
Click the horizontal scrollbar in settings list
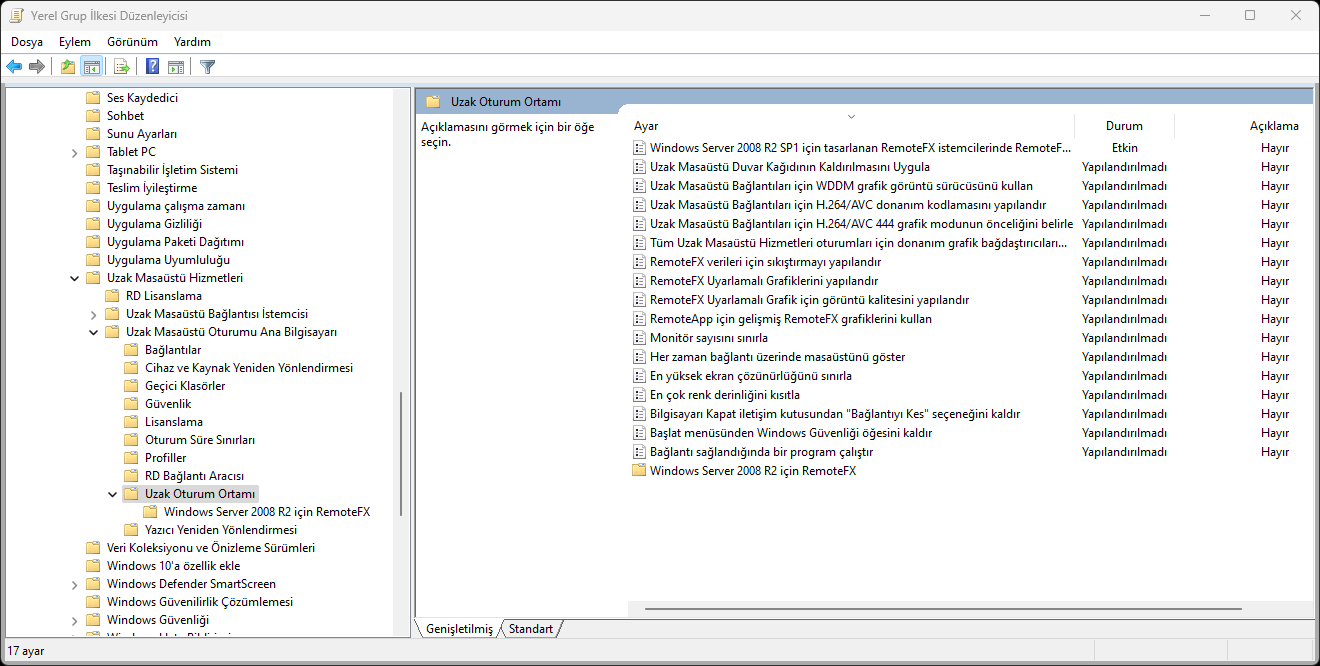(x=942, y=608)
